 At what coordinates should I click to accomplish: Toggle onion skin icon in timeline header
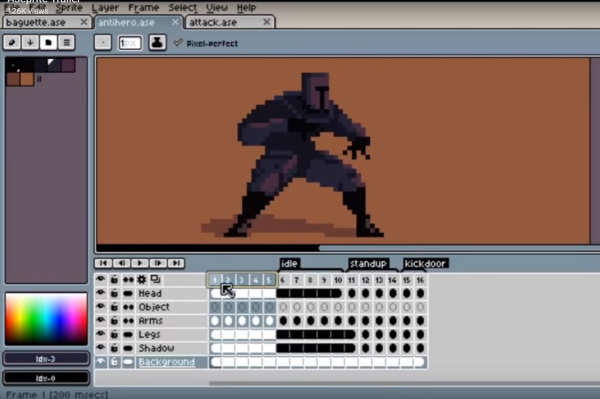point(155,280)
